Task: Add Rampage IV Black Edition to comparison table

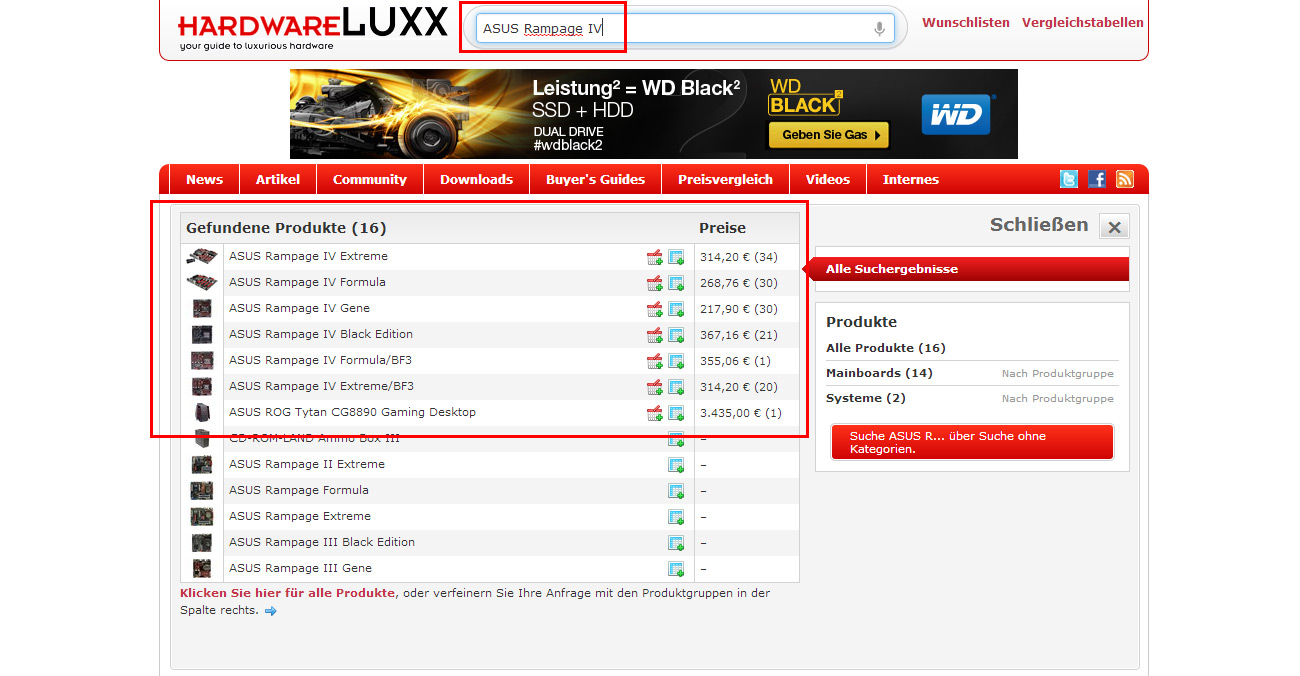Action: pos(676,335)
